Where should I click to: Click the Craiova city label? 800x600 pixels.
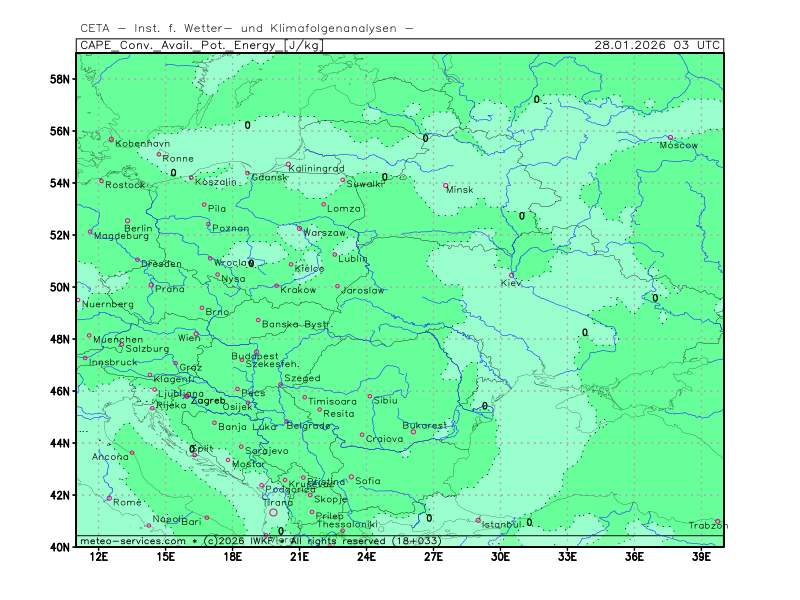point(385,439)
